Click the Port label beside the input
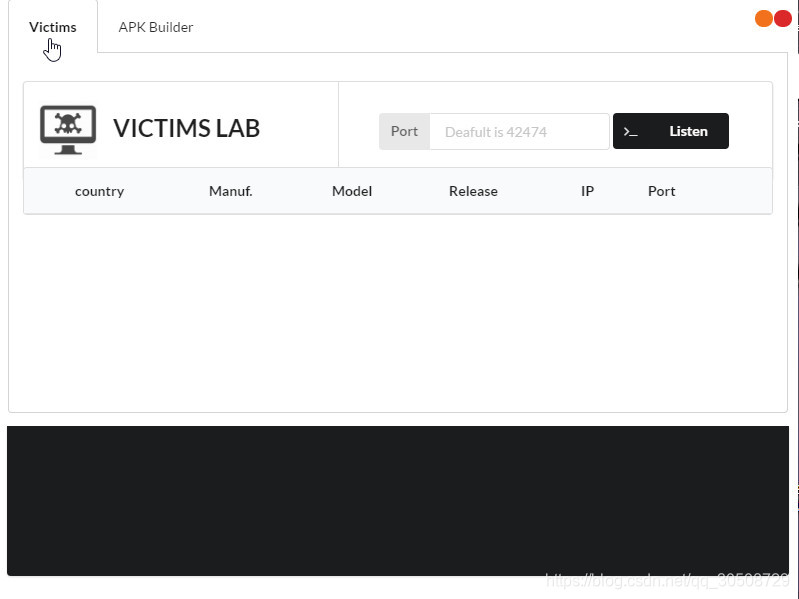799x599 pixels. click(405, 131)
